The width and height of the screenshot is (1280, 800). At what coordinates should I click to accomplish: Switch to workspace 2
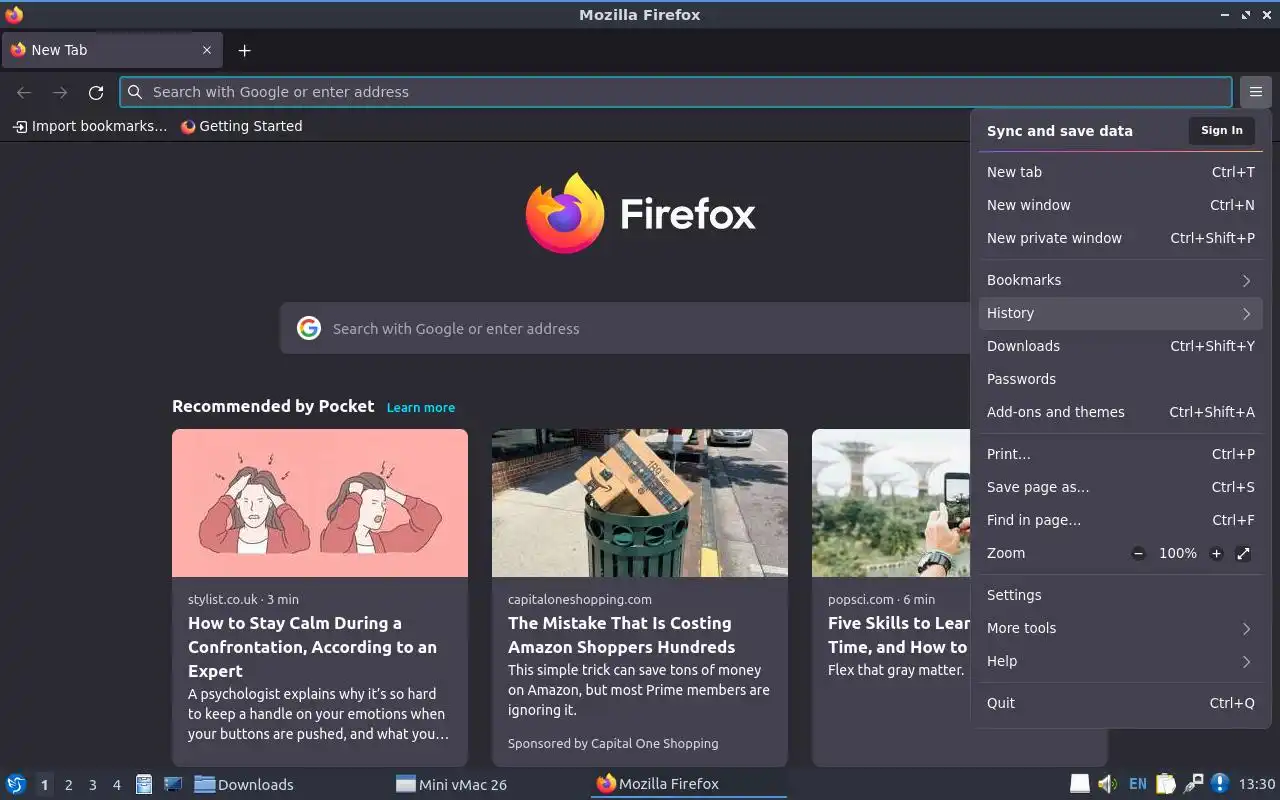[x=68, y=785]
